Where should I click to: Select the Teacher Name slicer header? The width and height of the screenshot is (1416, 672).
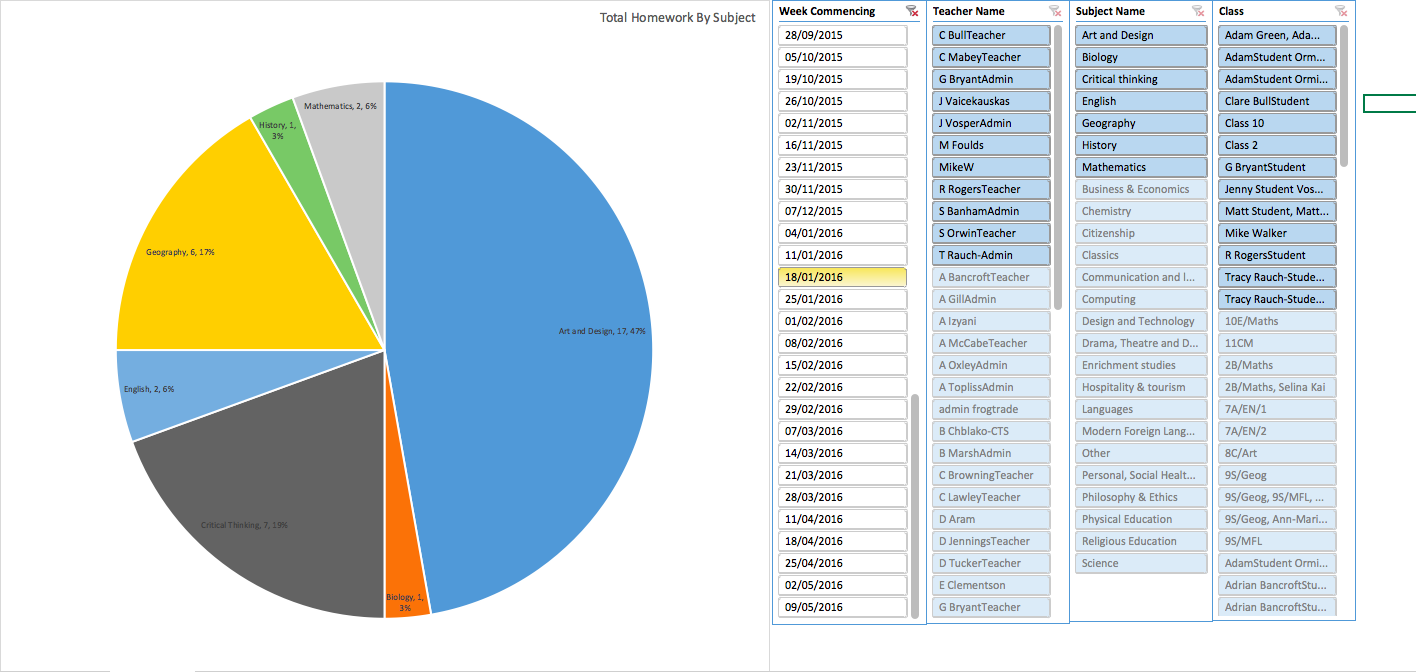pos(969,11)
